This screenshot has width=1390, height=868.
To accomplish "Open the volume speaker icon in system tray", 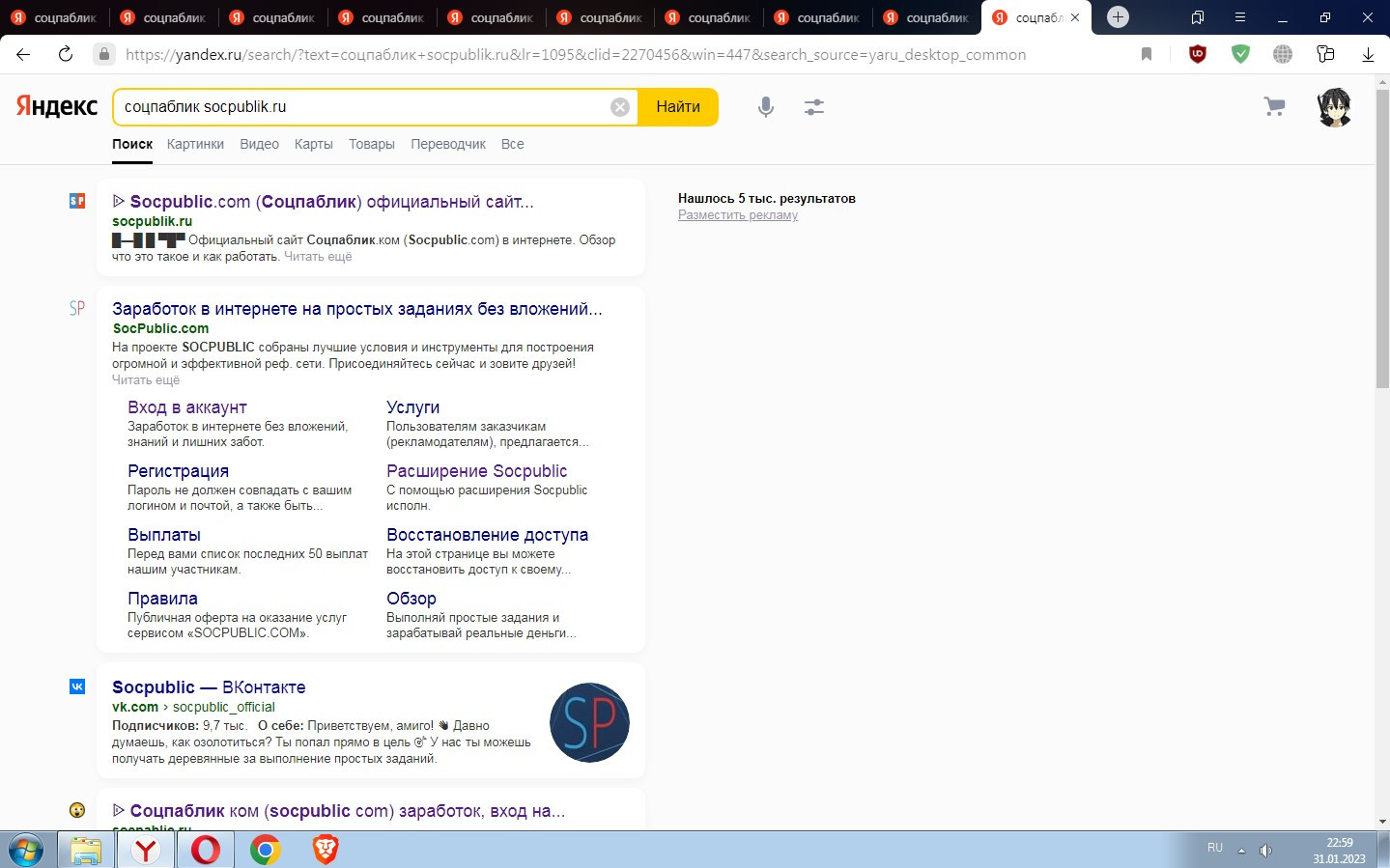I will (1265, 851).
